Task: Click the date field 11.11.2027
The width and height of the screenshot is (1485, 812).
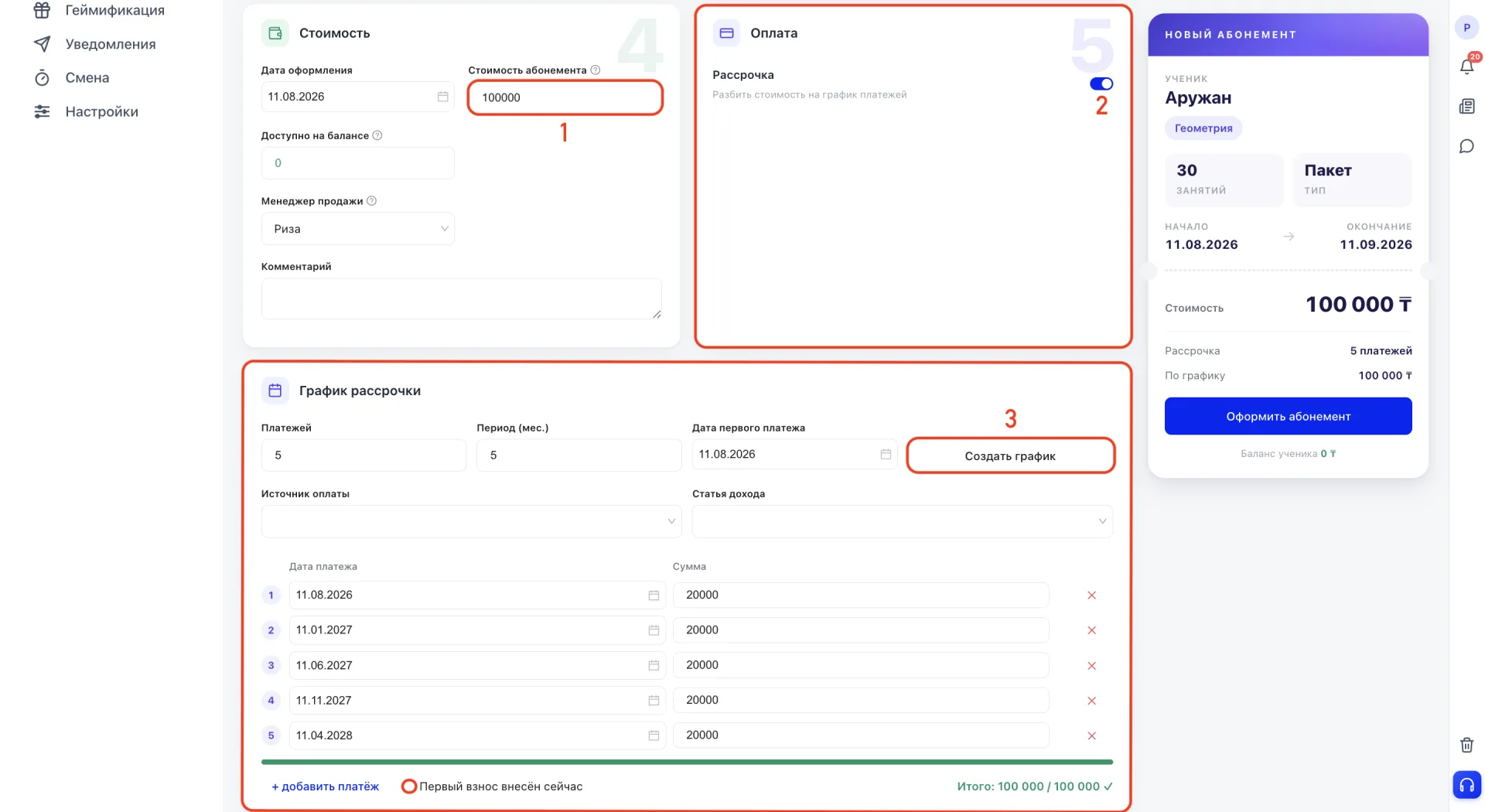Action: pyautogui.click(x=477, y=700)
